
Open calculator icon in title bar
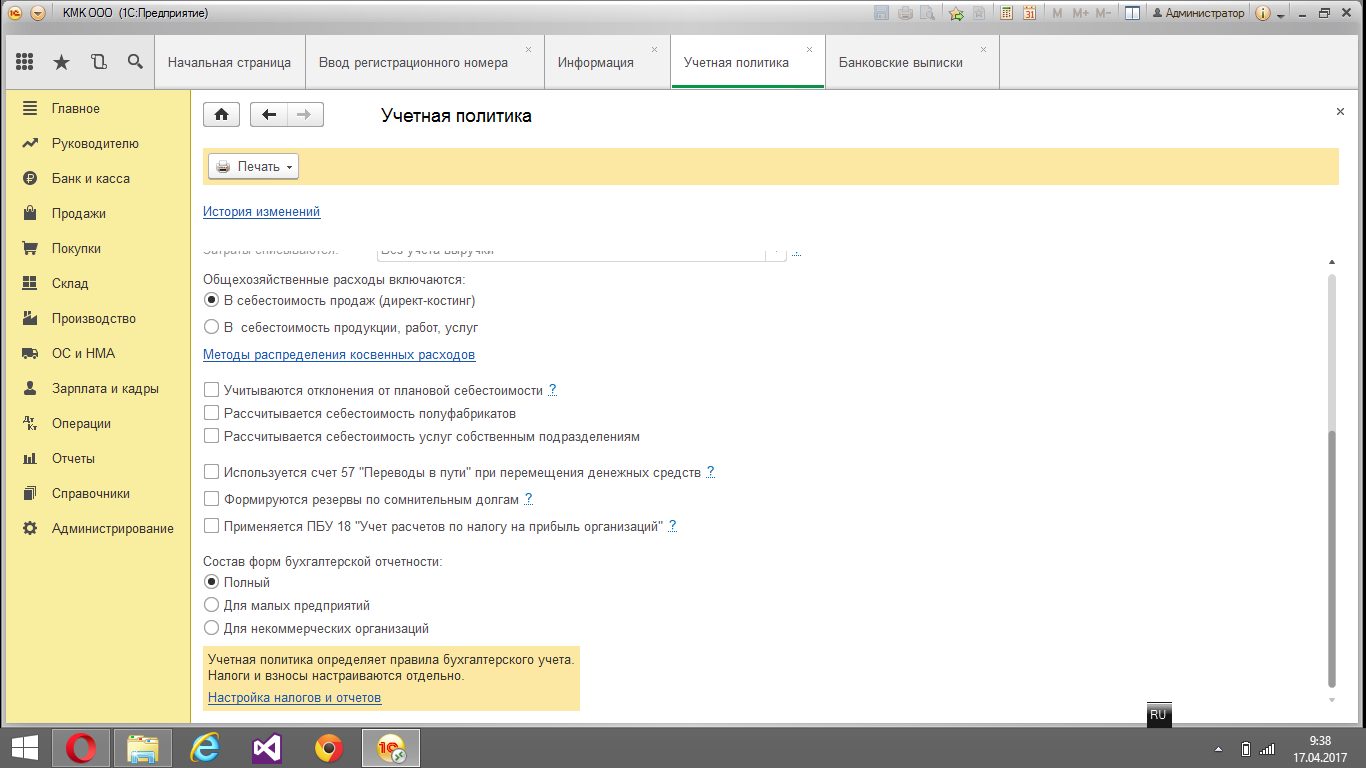(1005, 13)
